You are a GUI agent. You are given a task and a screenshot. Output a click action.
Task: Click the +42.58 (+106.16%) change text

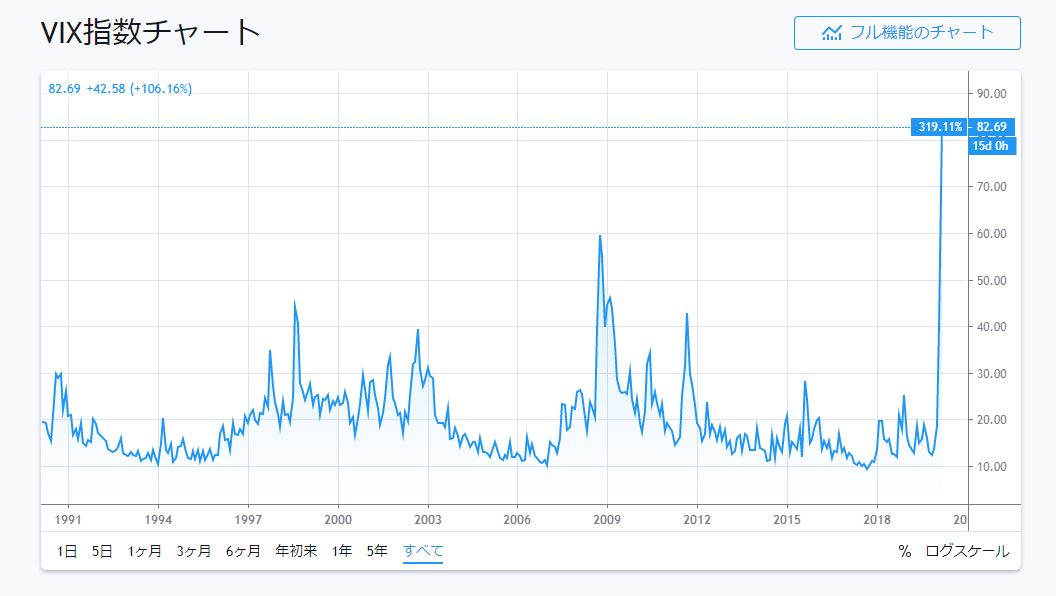139,89
